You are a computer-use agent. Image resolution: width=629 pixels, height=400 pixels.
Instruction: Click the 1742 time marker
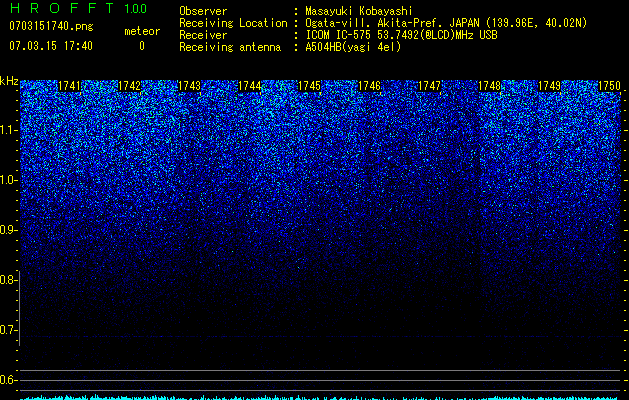click(x=130, y=86)
